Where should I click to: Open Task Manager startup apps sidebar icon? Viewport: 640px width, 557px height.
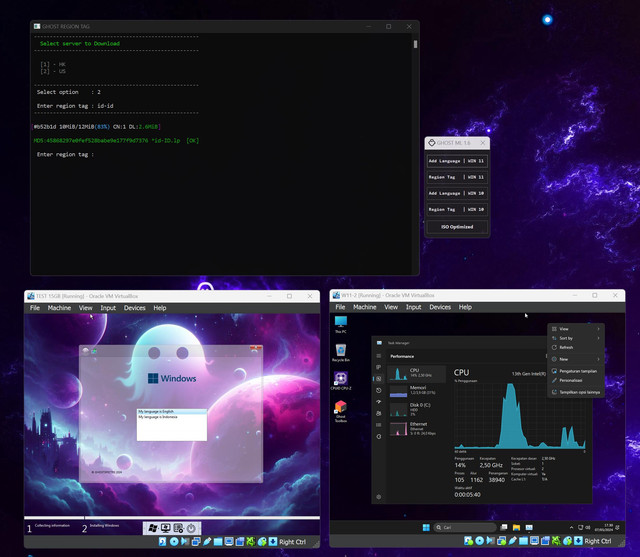379,402
